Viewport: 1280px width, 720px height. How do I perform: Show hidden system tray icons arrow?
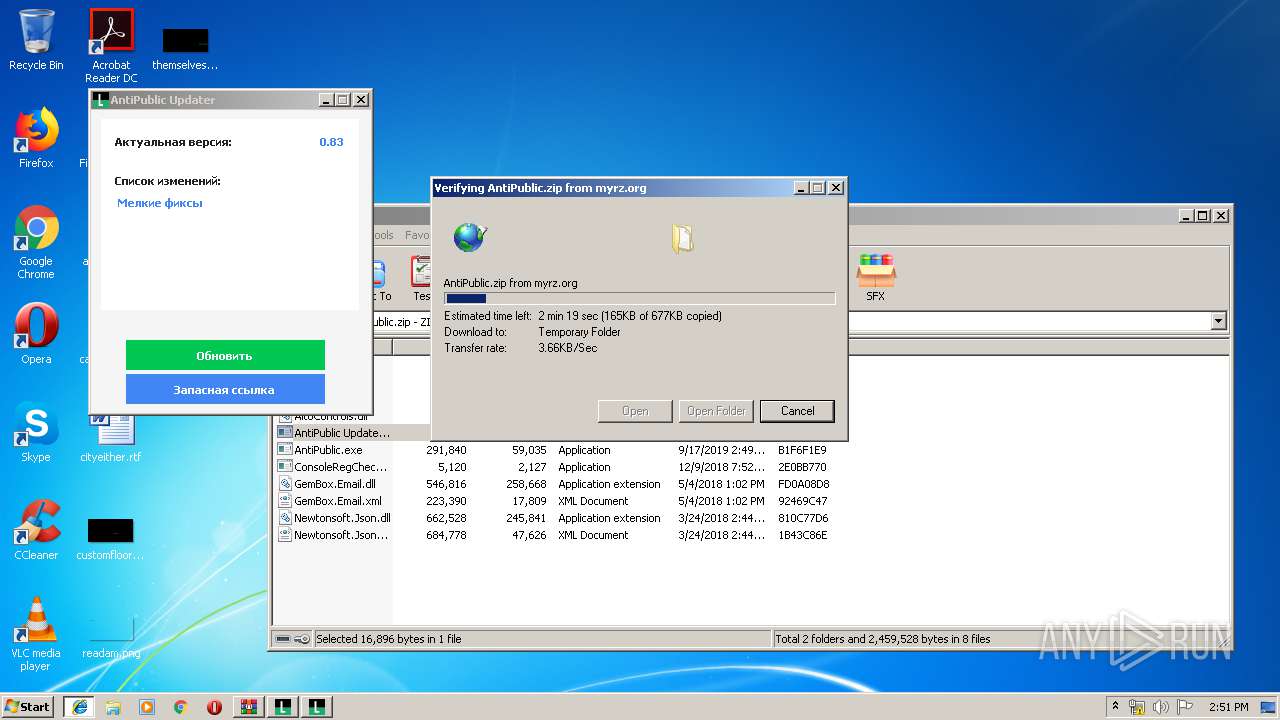pyautogui.click(x=1115, y=707)
